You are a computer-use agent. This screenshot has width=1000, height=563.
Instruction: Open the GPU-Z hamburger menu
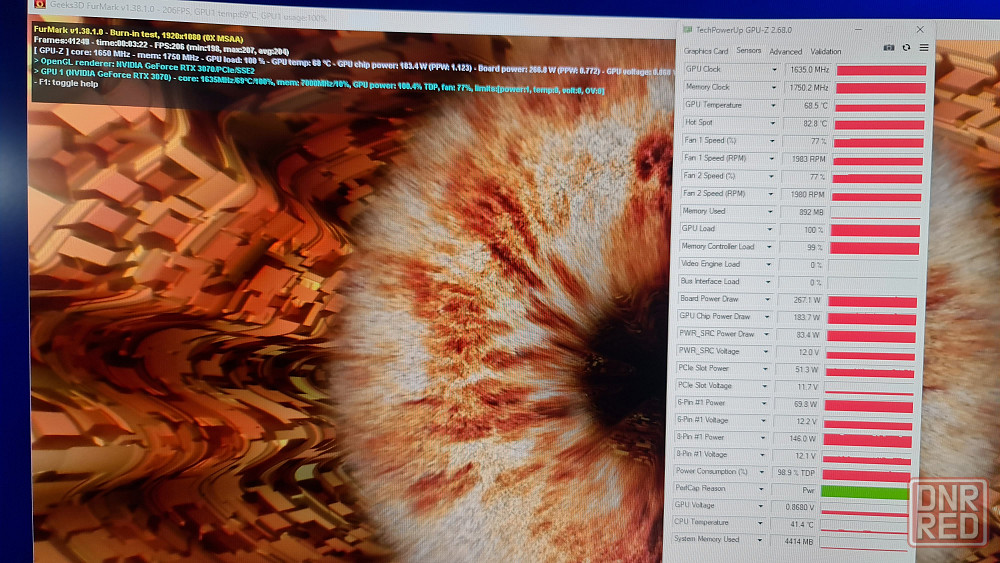click(x=923, y=48)
